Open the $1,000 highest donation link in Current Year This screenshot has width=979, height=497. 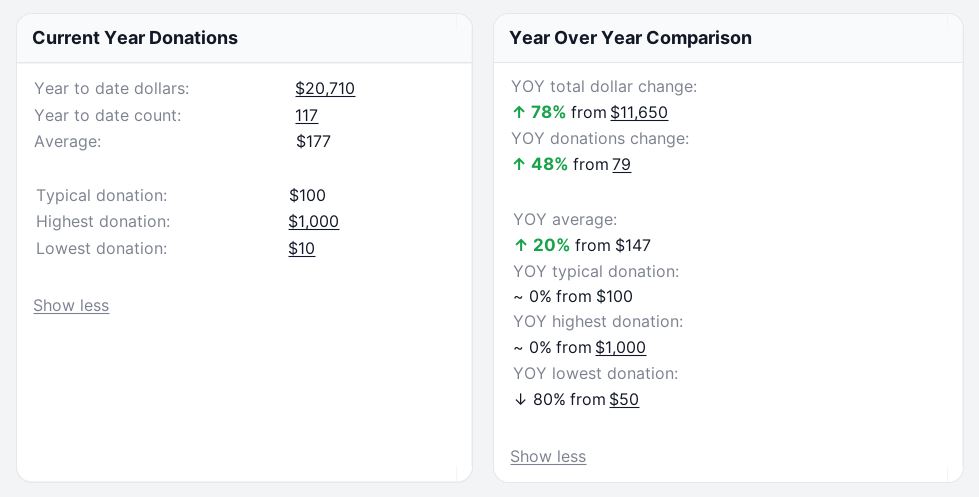[x=313, y=222]
